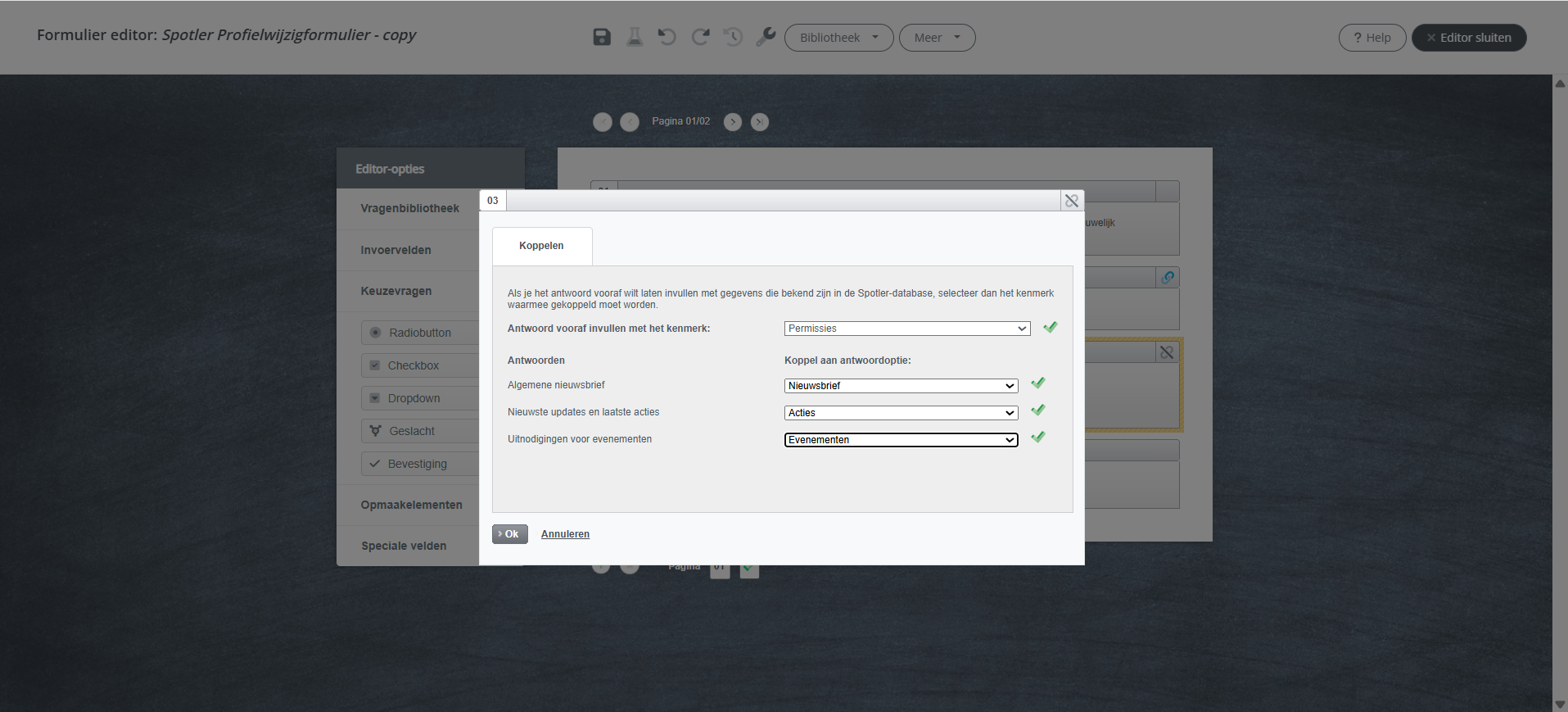Viewport: 1568px width, 712px height.
Task: Click unlink icon on highlighted question block
Action: [1167, 352]
